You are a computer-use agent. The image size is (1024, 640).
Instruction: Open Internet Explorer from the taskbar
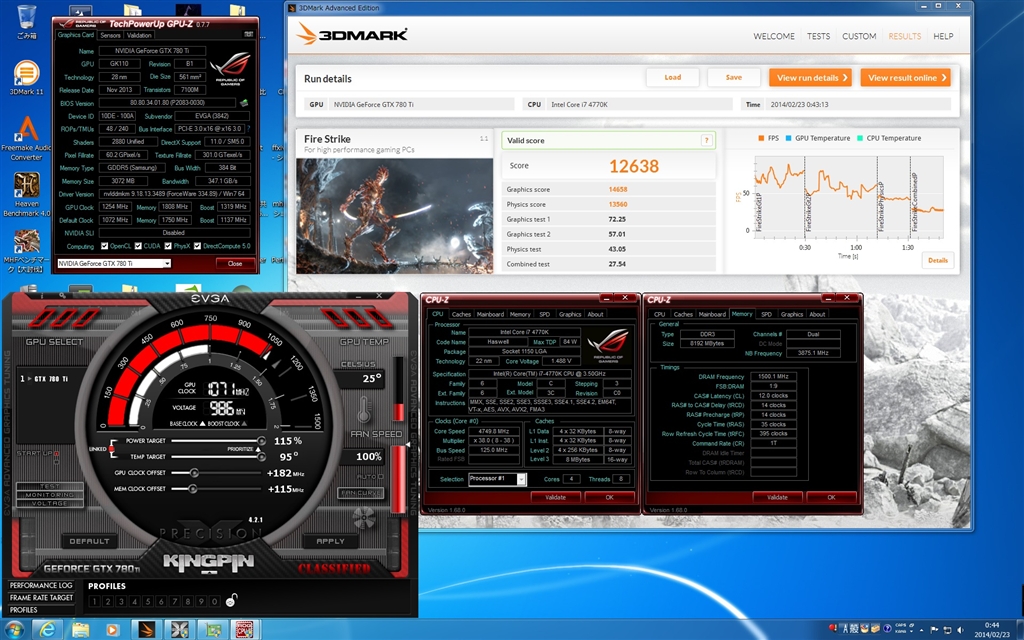point(48,630)
